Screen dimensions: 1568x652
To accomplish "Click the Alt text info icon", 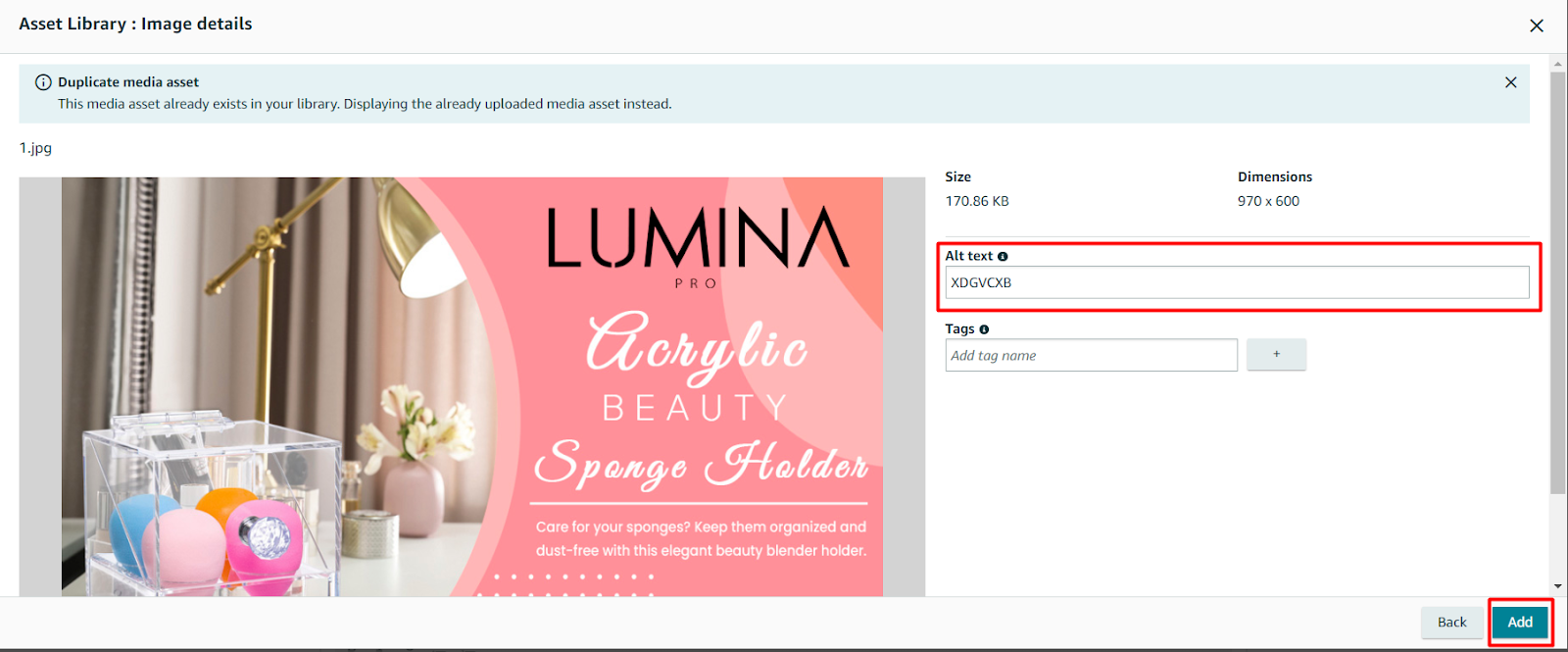I will coord(1003,257).
